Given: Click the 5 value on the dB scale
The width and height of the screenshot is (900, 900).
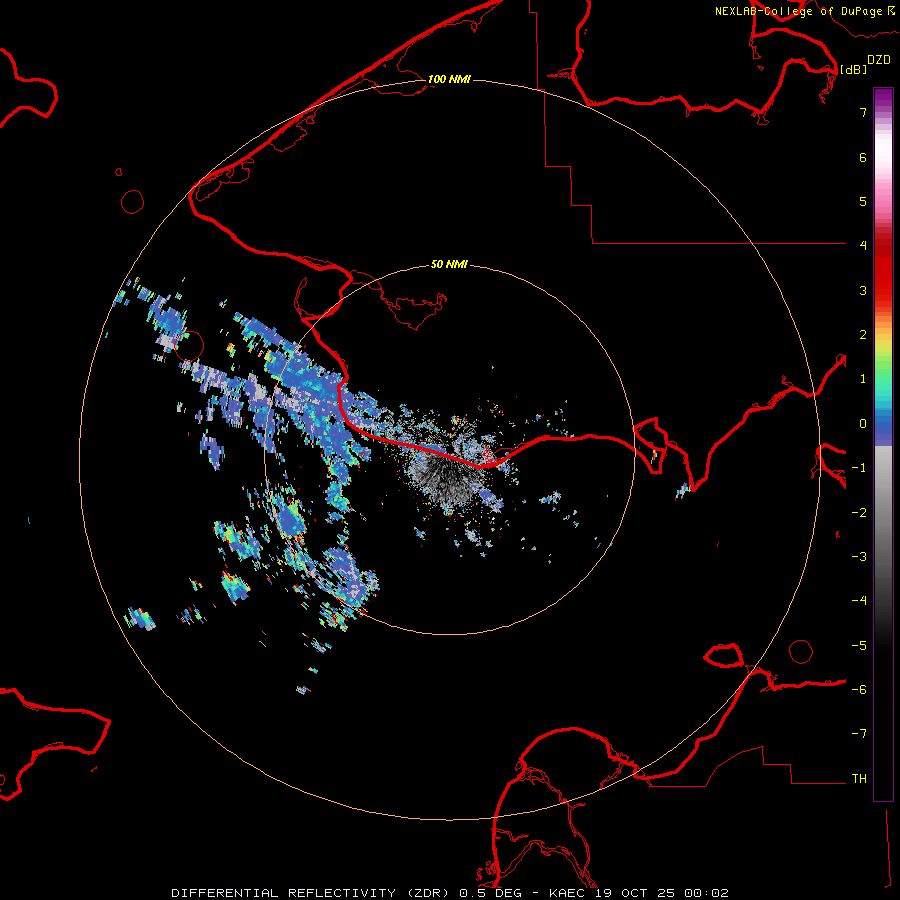Looking at the screenshot, I should point(863,201).
